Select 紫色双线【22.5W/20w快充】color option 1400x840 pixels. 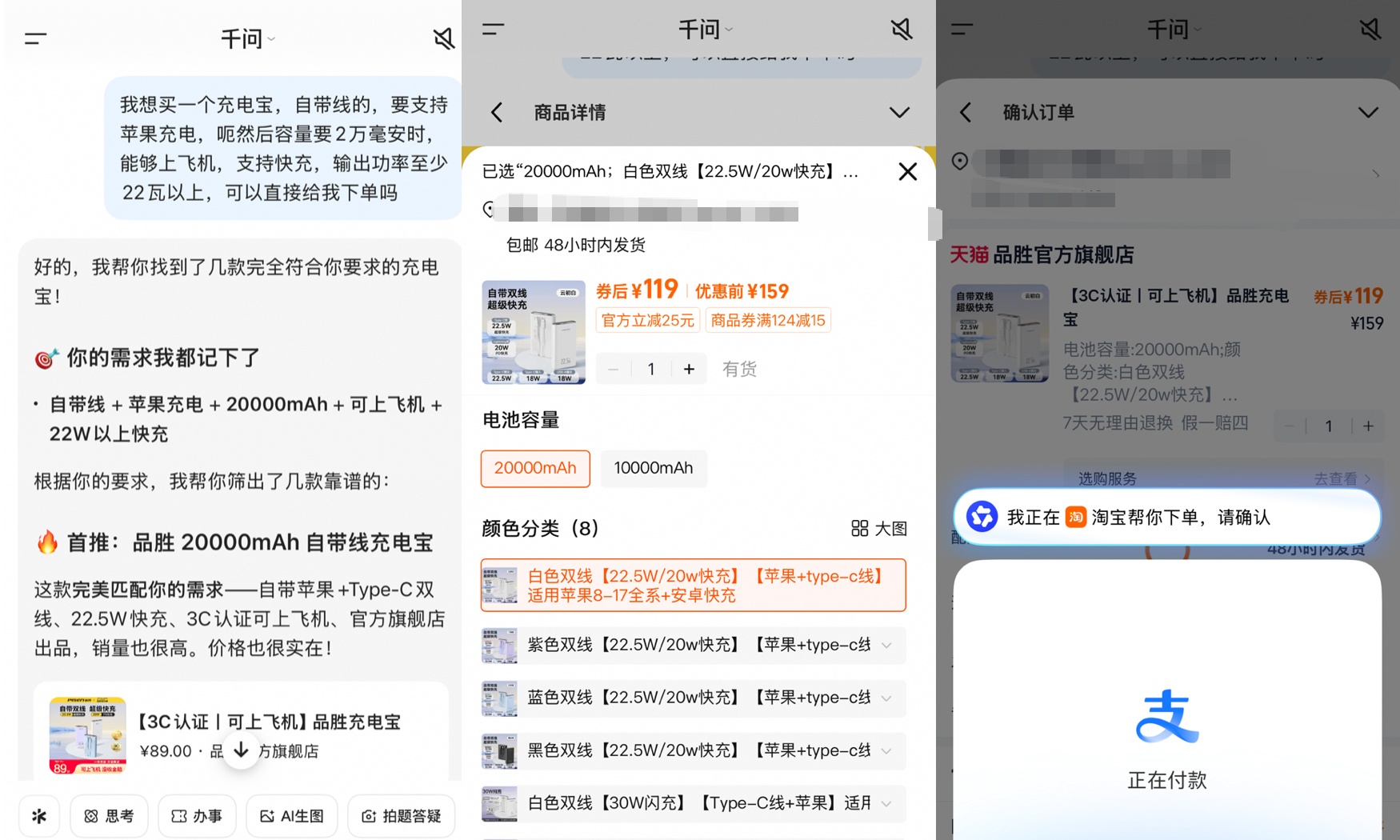tap(694, 645)
